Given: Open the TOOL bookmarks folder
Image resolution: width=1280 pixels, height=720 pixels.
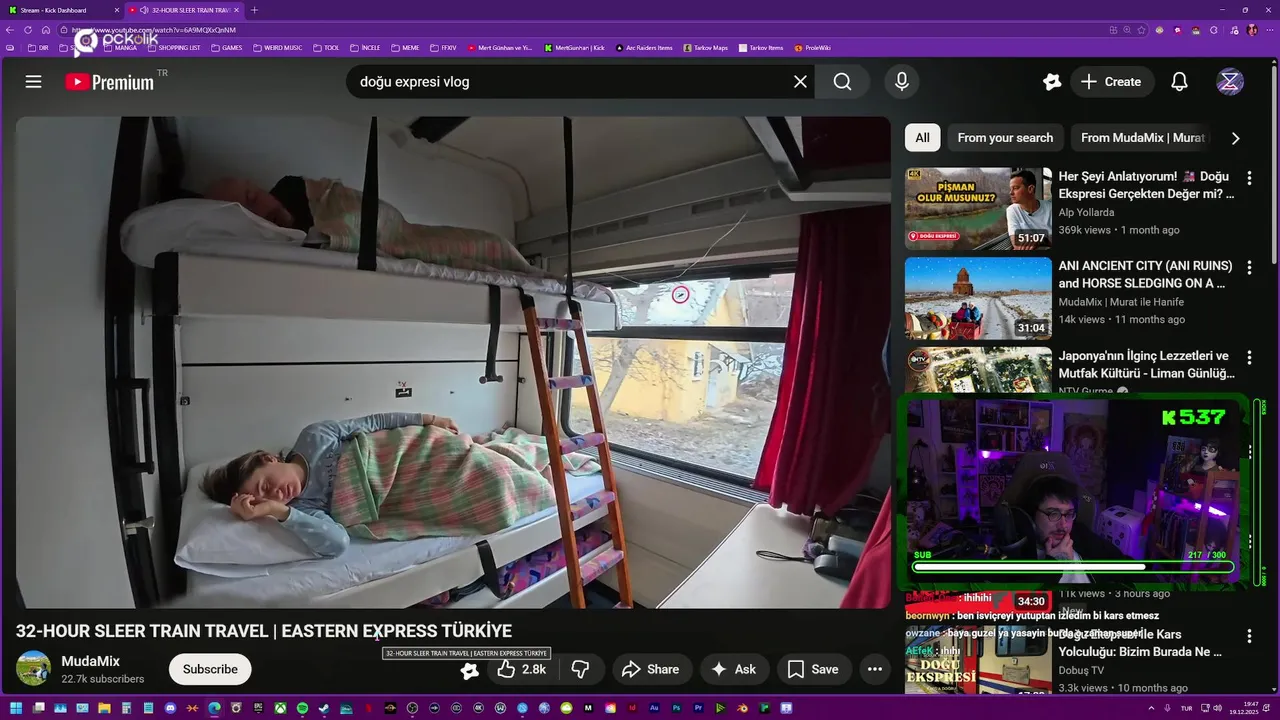Looking at the screenshot, I should click(327, 48).
